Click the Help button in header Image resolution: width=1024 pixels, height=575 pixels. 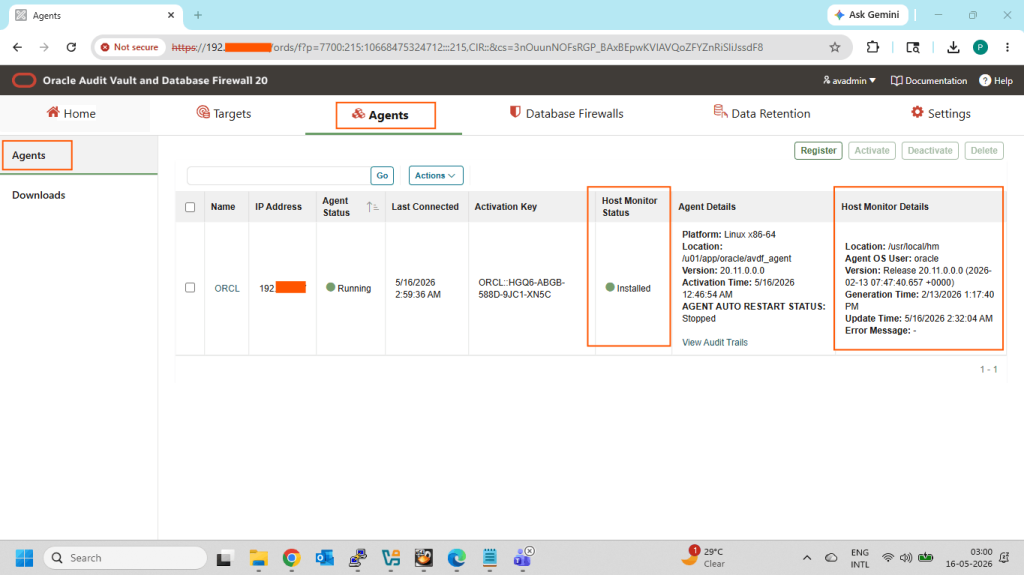click(996, 80)
